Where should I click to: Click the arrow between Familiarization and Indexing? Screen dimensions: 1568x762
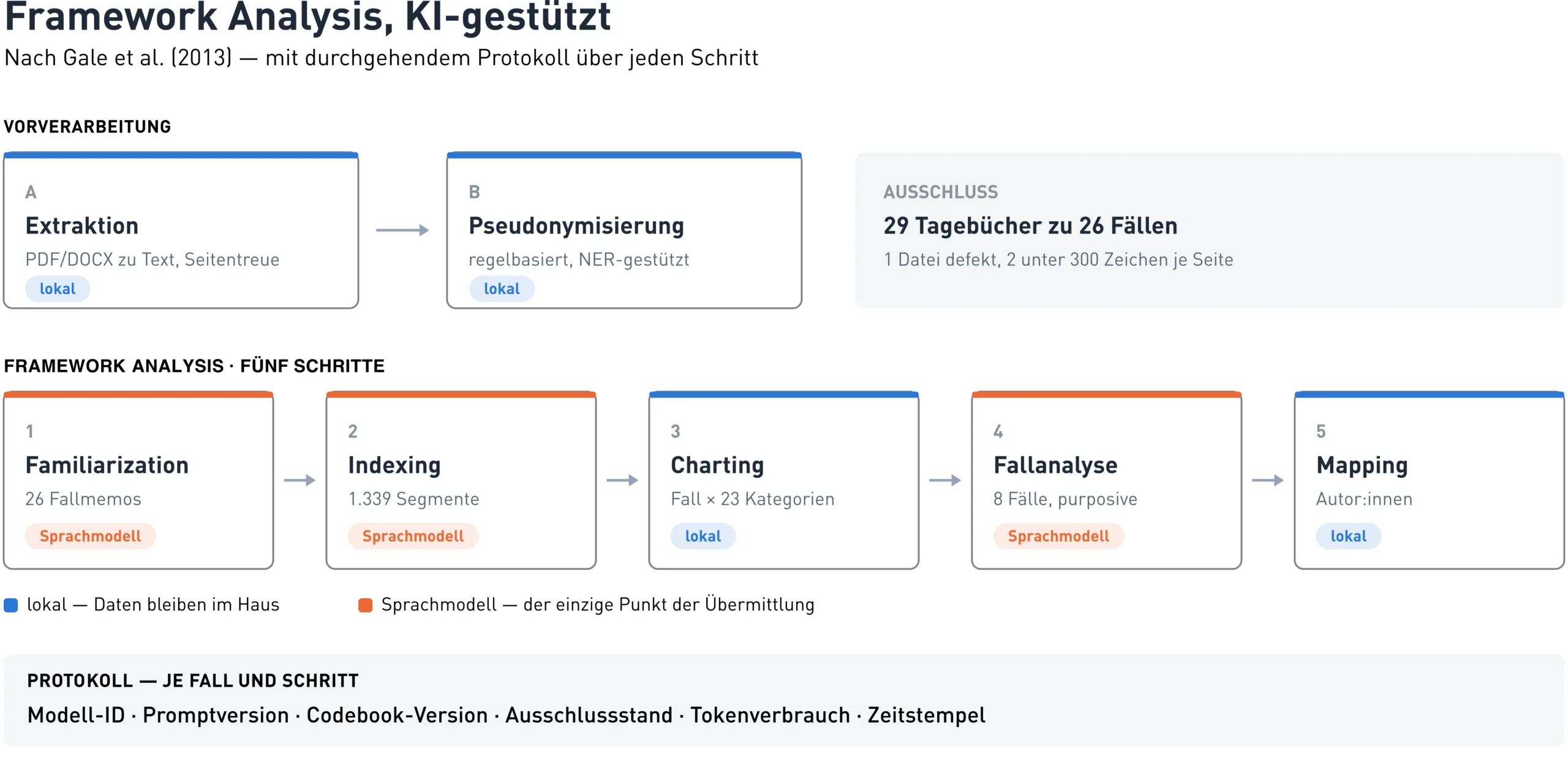(300, 480)
